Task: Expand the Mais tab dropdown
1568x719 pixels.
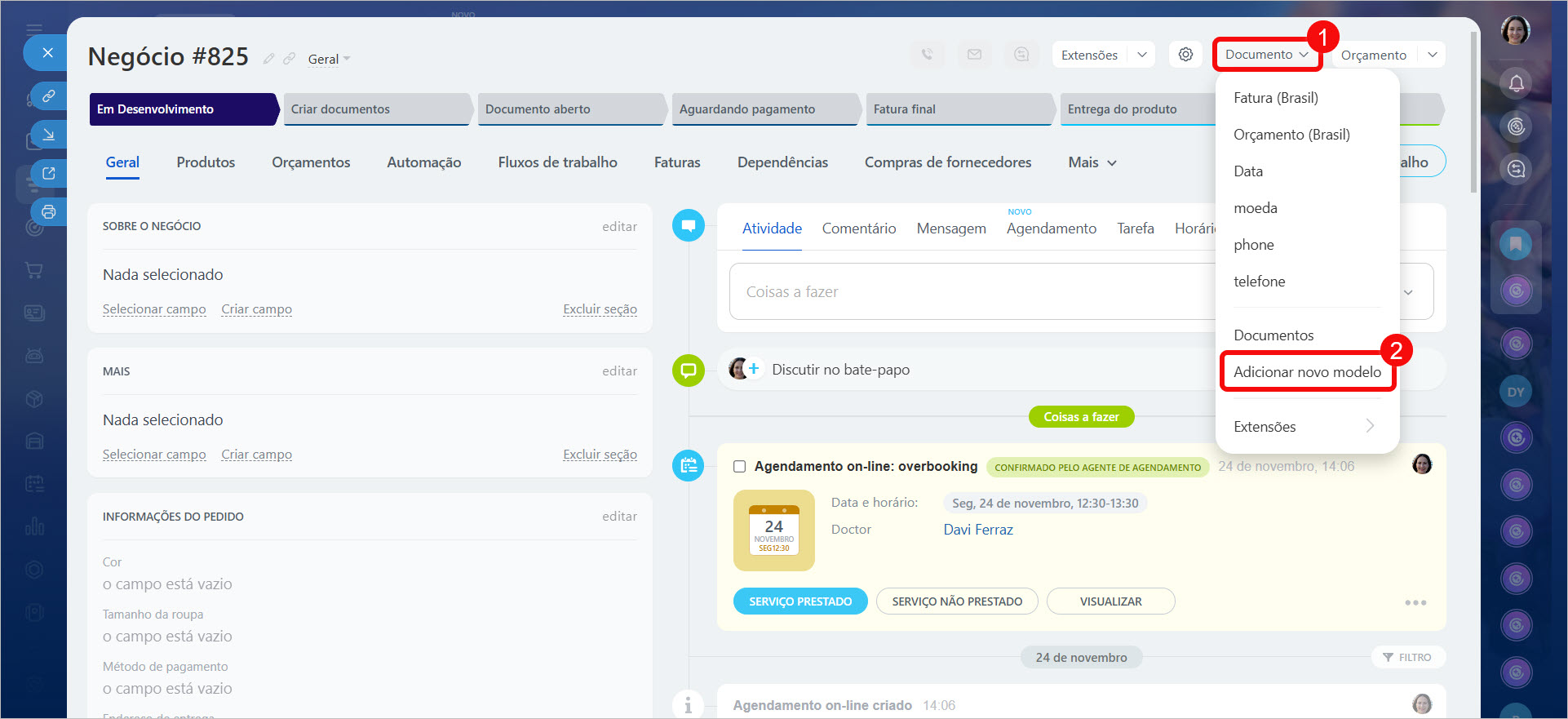Action: pyautogui.click(x=1092, y=162)
